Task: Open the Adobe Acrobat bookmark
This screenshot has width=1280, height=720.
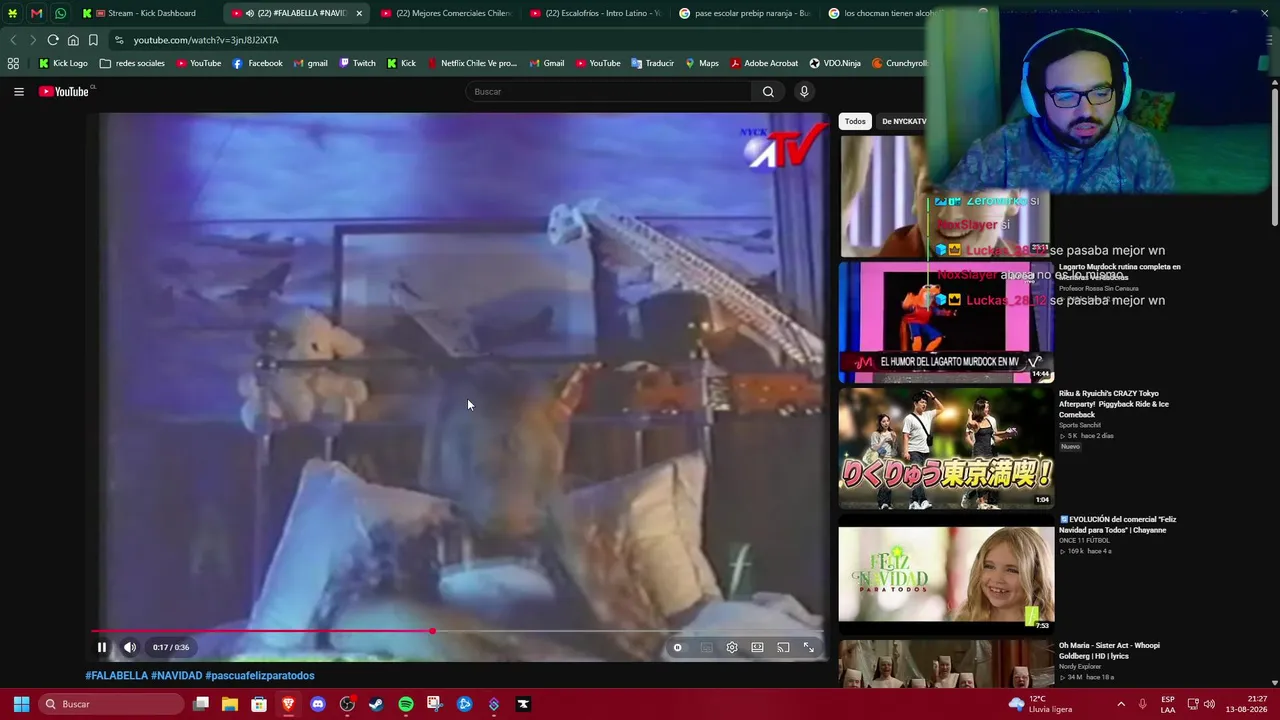Action: click(764, 63)
